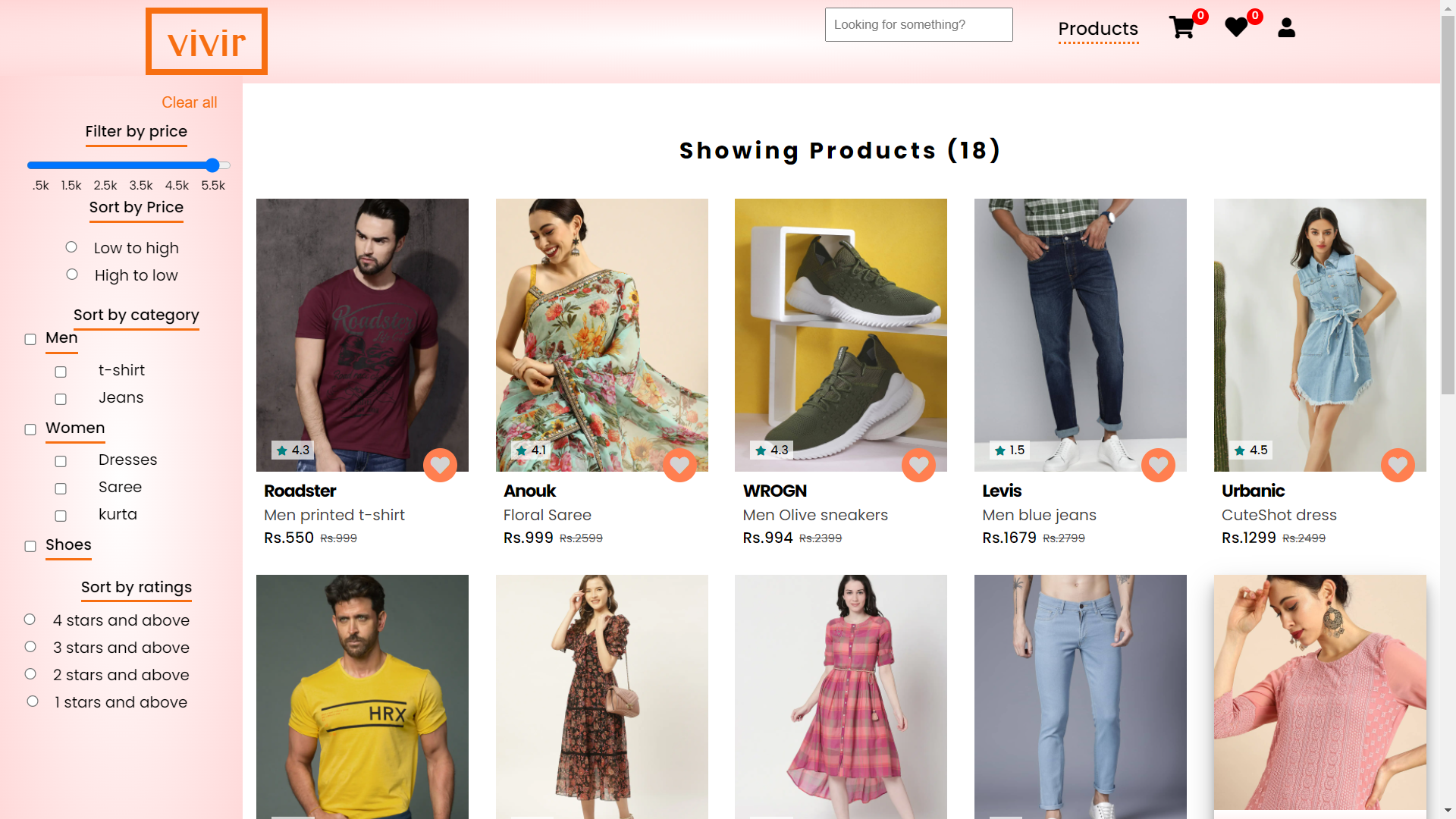The height and width of the screenshot is (819, 1456).
Task: Favorite the WROGN Olive sneakers
Action: coord(918,466)
